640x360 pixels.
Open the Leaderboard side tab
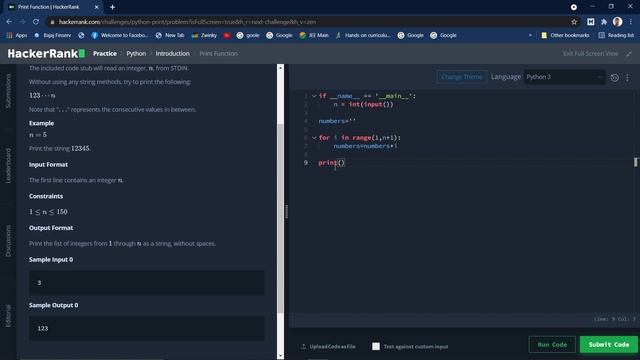click(8, 165)
